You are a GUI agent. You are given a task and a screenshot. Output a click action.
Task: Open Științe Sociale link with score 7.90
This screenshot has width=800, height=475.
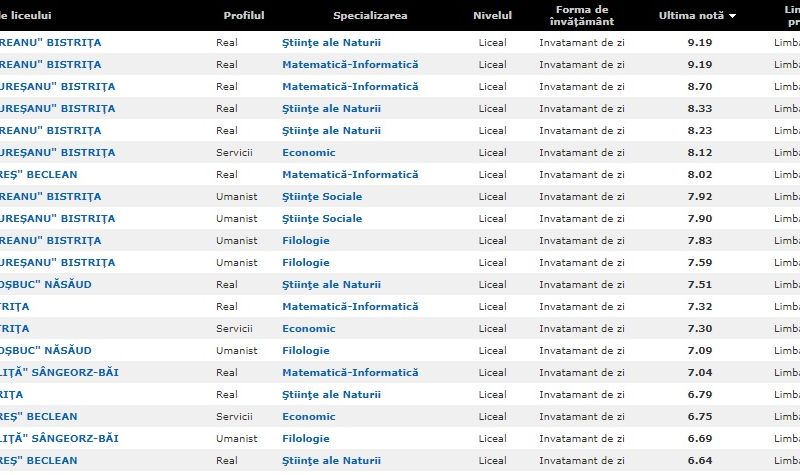[322, 218]
